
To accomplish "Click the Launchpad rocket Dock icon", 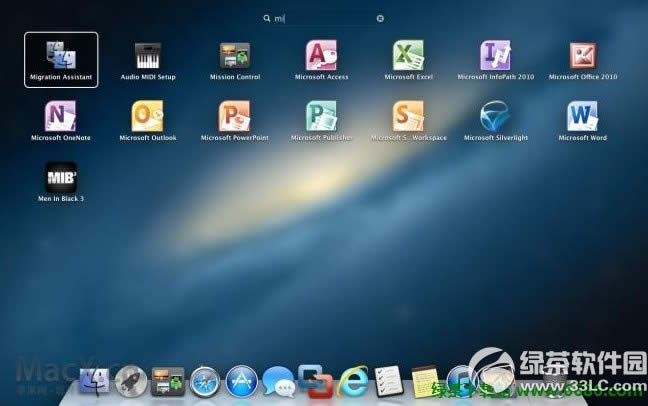I will (x=131, y=381).
